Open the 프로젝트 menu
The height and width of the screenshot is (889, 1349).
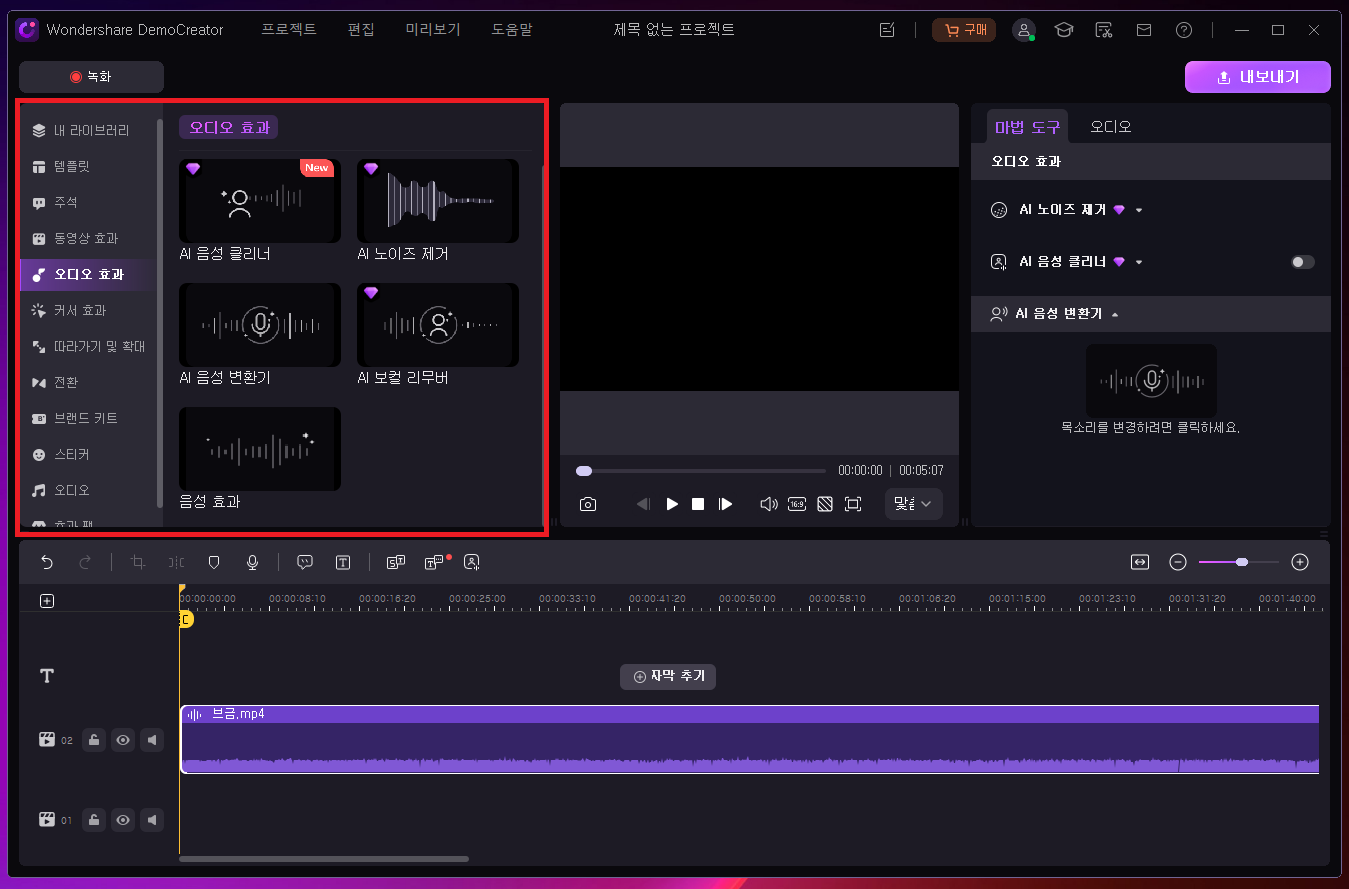[x=289, y=30]
